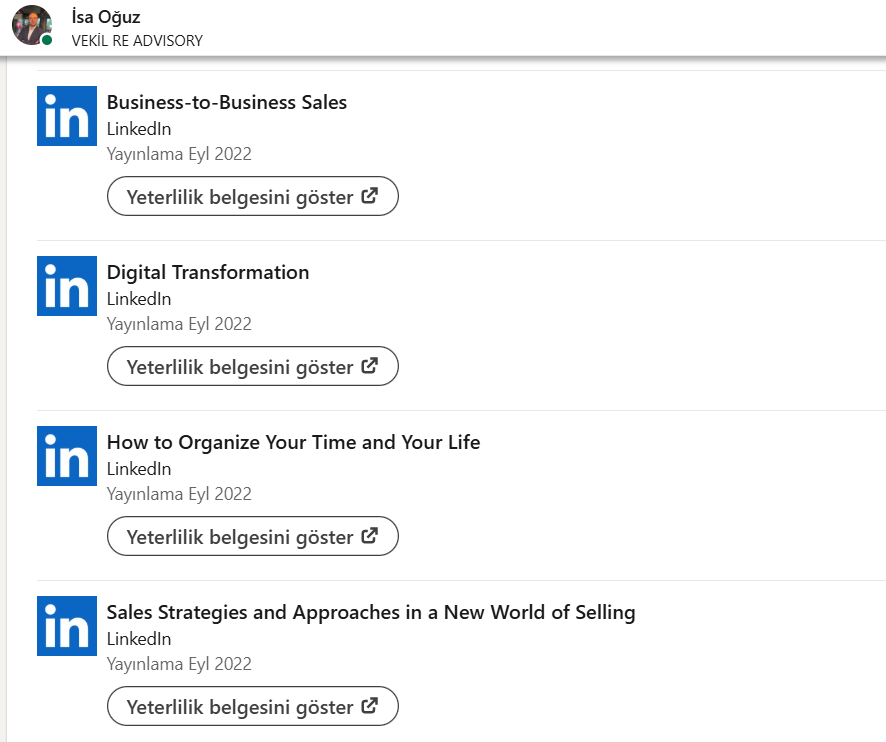Screen dimensions: 886x742
Task: Select the VEKİL RE ADVISORY headline text
Action: point(137,41)
